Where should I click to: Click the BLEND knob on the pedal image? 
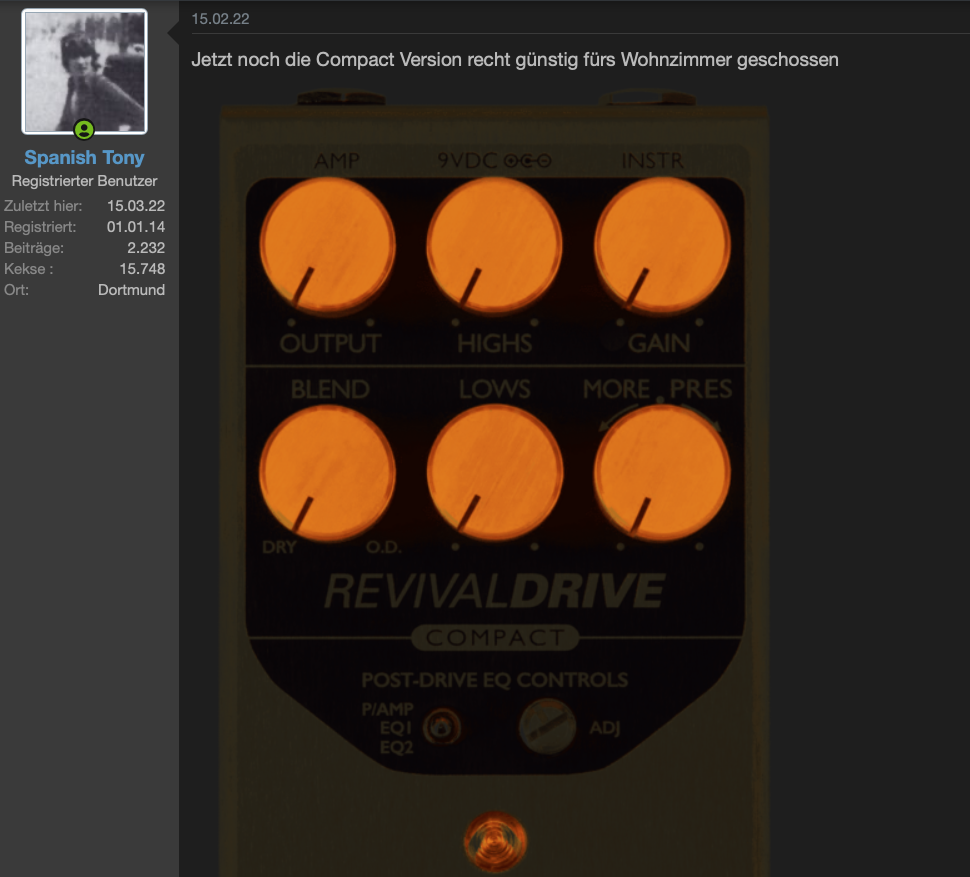(x=327, y=473)
